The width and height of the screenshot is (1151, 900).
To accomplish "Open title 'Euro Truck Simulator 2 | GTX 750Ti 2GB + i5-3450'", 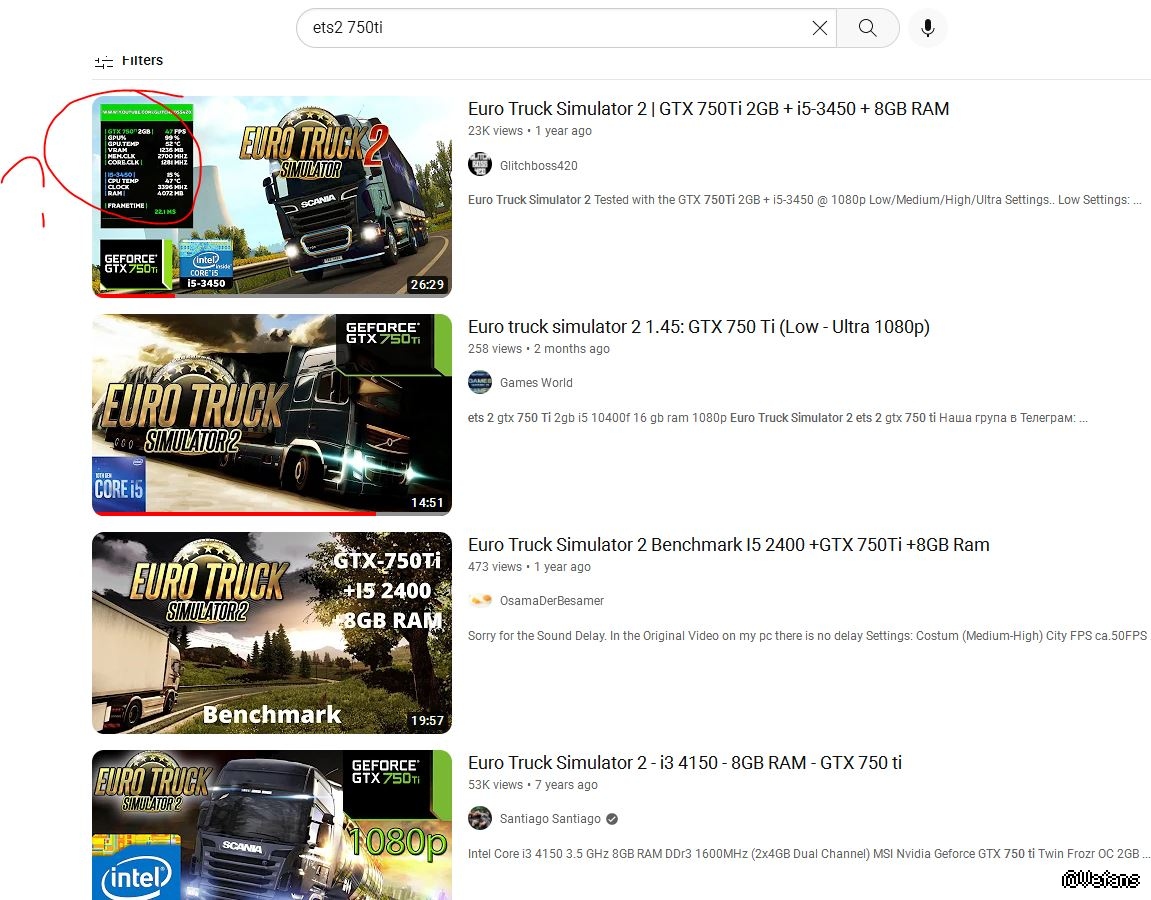I will pyautogui.click(x=708, y=109).
